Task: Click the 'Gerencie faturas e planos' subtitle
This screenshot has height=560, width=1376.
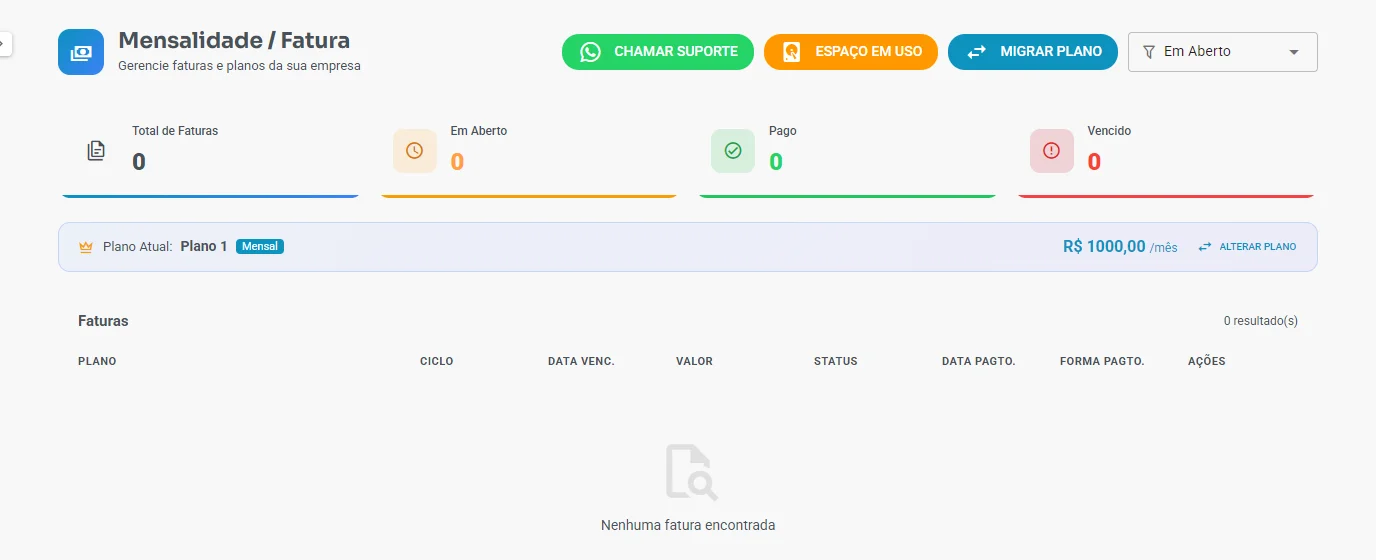Action: pos(239,66)
